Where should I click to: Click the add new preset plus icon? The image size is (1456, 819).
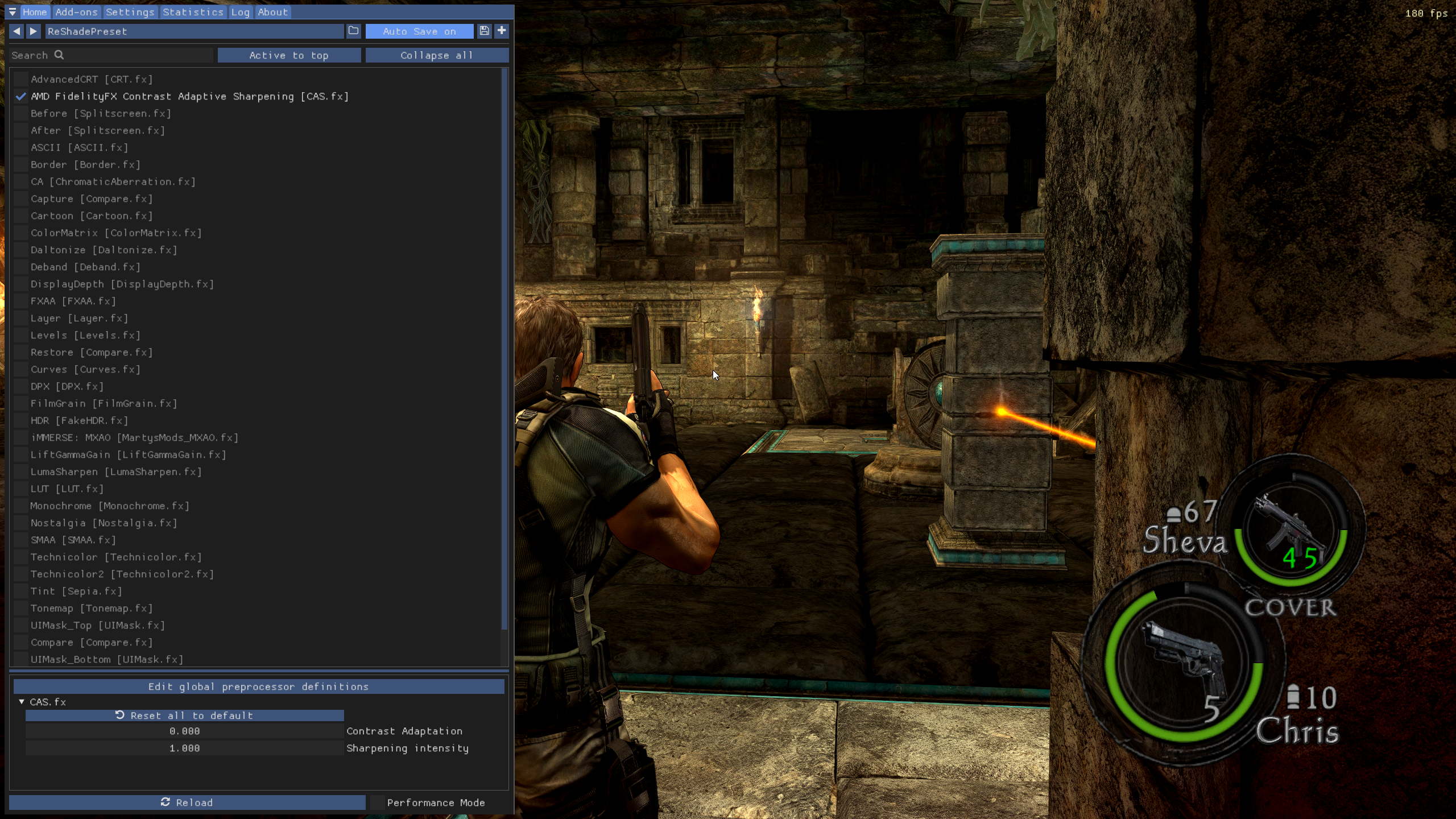pos(502,31)
